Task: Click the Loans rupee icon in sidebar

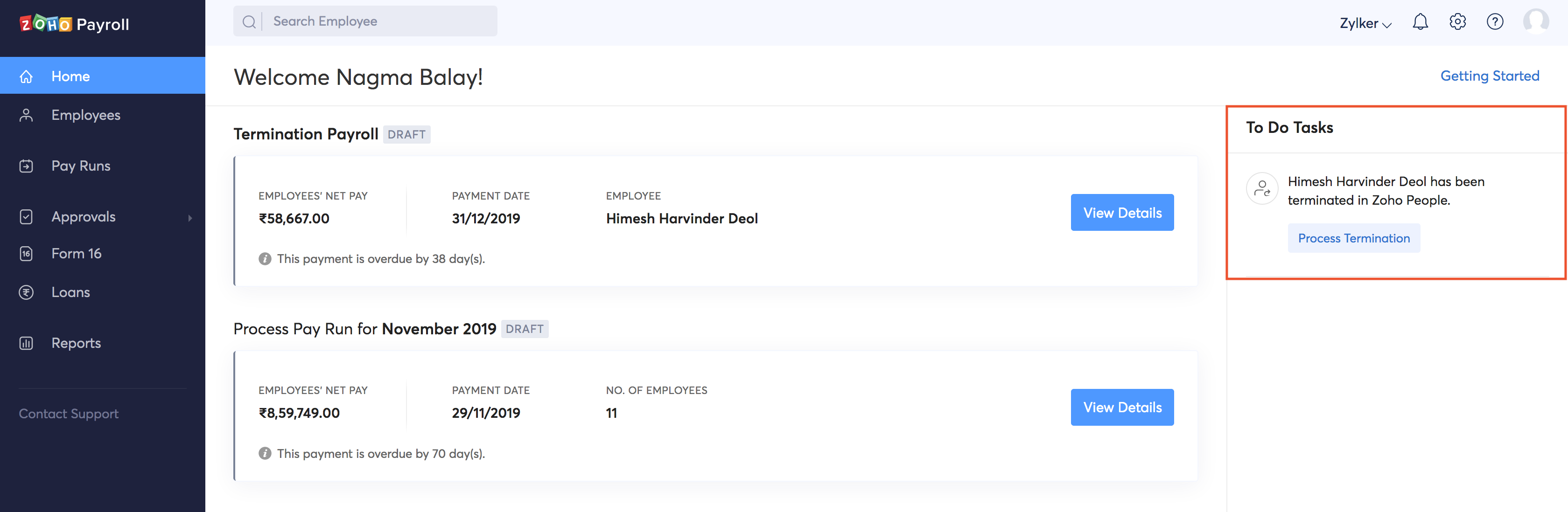Action: 26,292
